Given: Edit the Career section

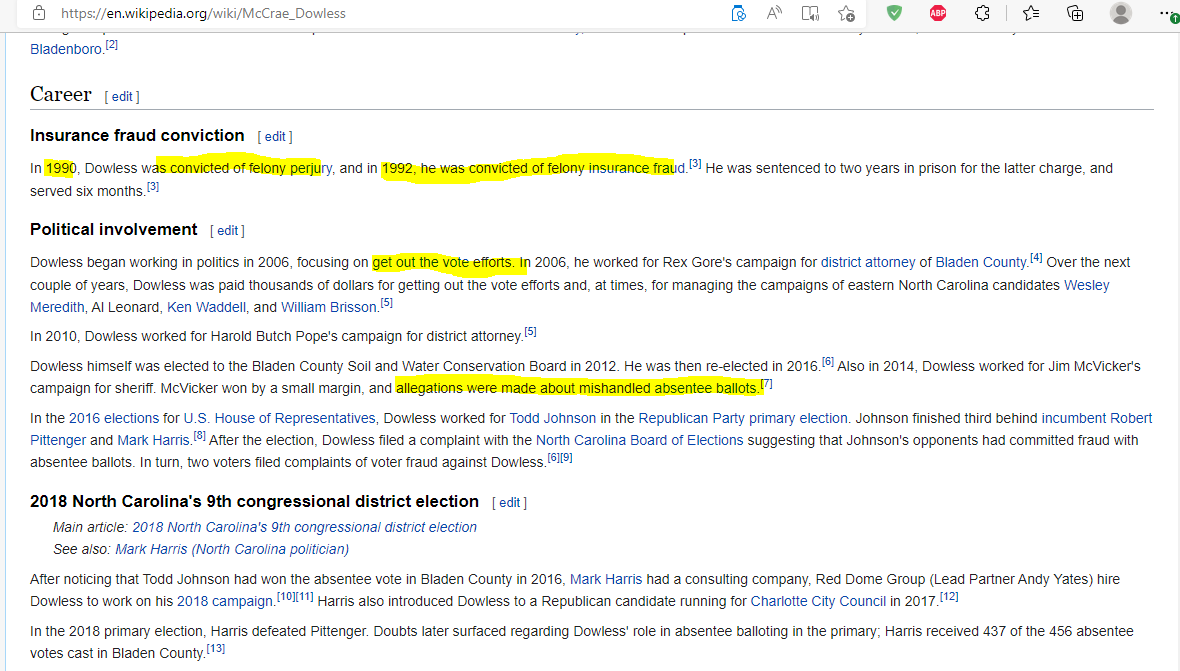Looking at the screenshot, I should click(x=122, y=96).
